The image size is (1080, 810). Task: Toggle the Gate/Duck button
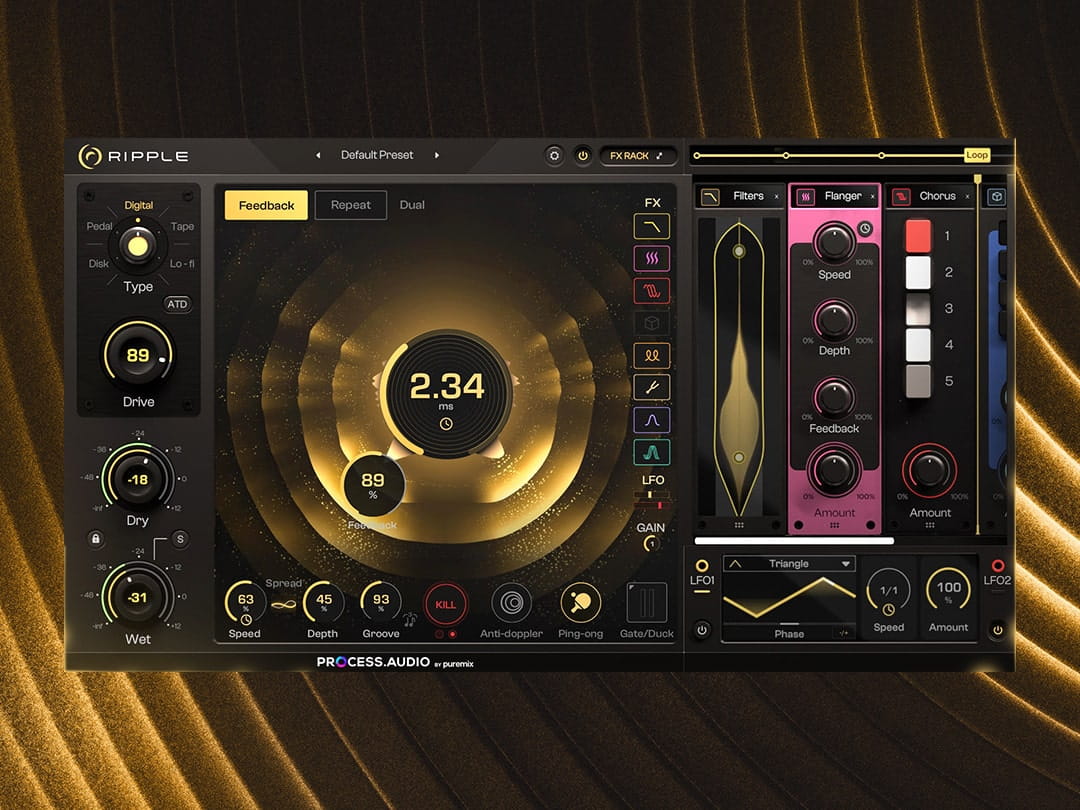click(x=647, y=603)
